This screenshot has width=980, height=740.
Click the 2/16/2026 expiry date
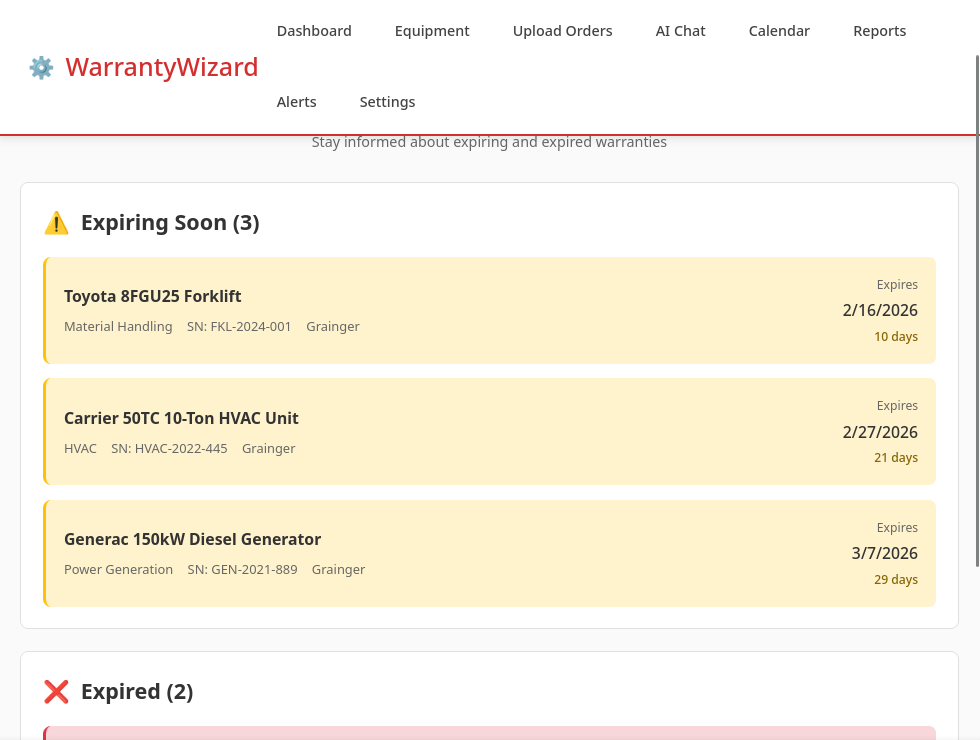coord(880,311)
